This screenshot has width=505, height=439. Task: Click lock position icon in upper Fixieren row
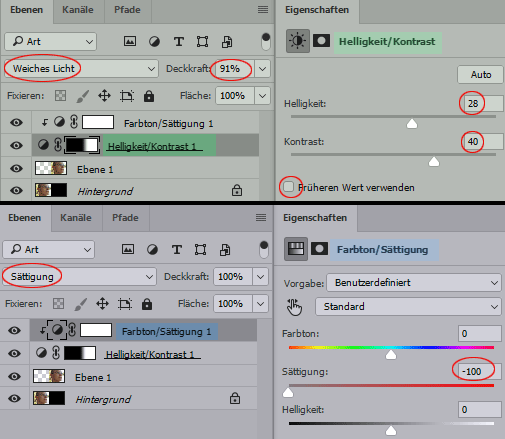pos(104,96)
